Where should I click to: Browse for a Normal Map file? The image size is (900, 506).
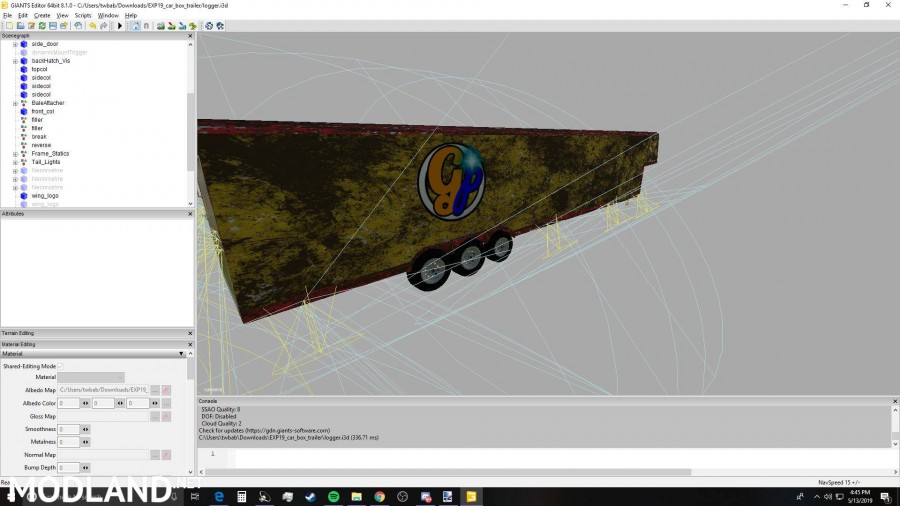pos(155,455)
